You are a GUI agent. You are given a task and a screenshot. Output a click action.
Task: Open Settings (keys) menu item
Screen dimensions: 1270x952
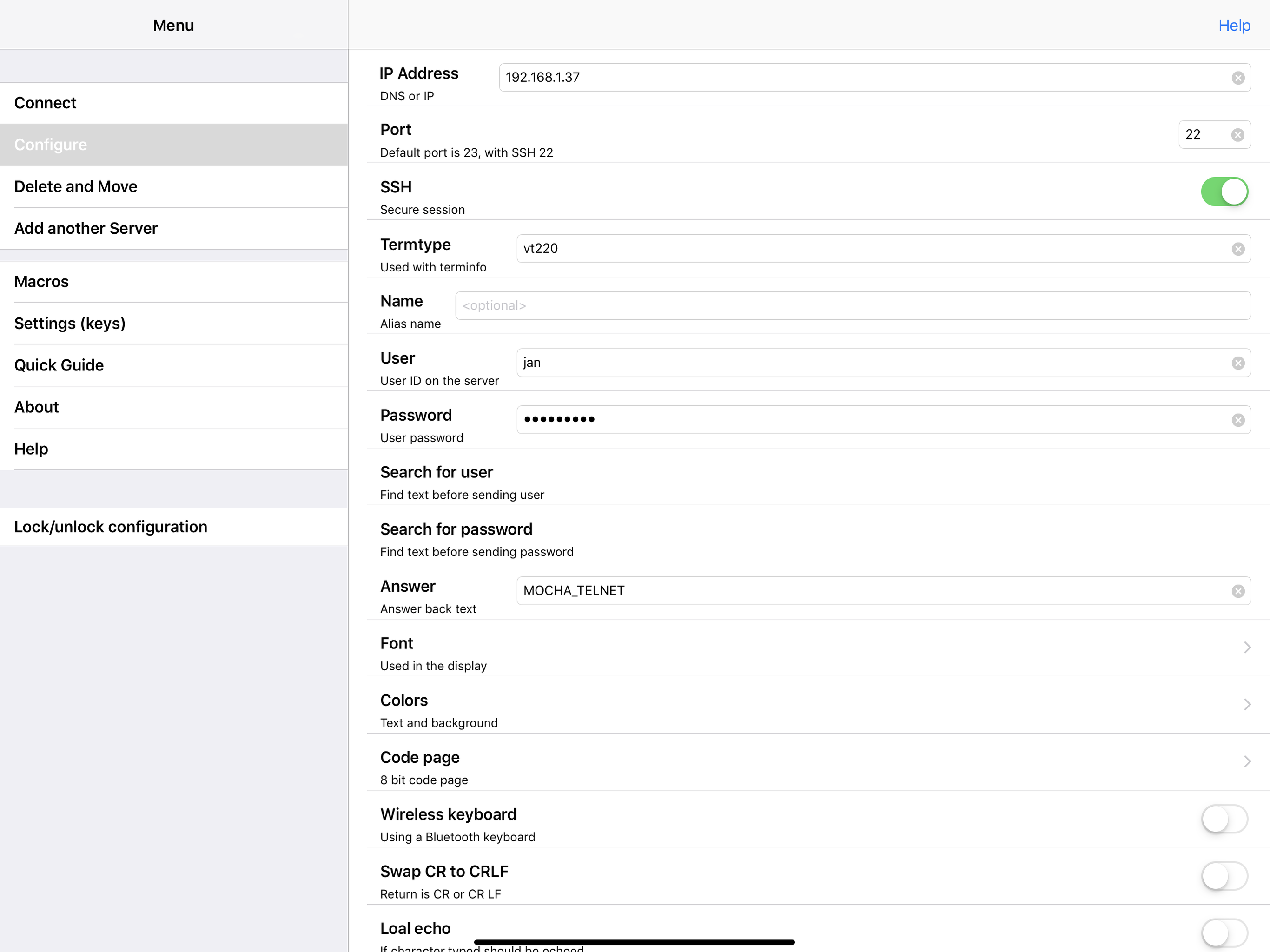[69, 323]
